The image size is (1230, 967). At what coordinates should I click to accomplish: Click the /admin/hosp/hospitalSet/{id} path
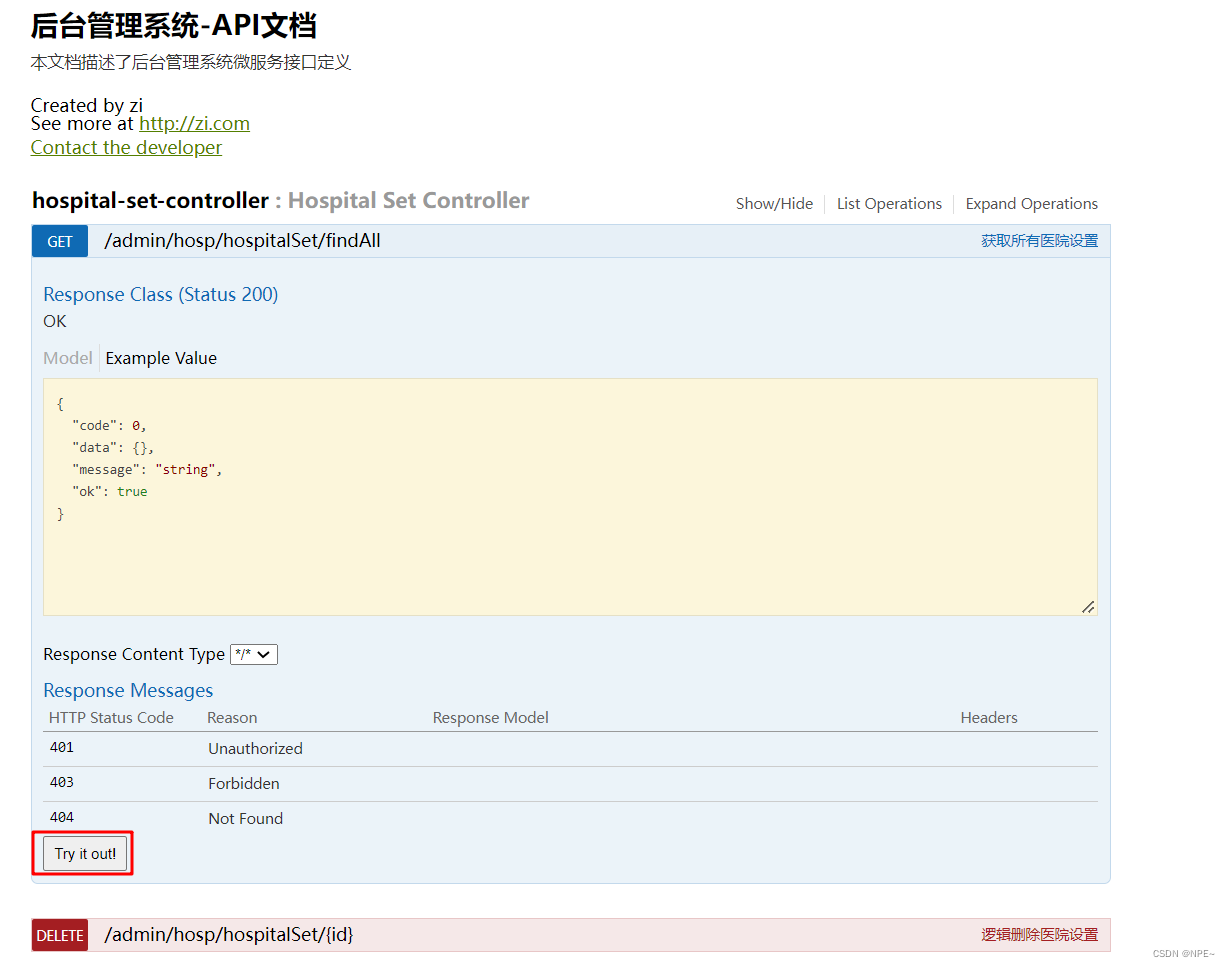point(229,935)
